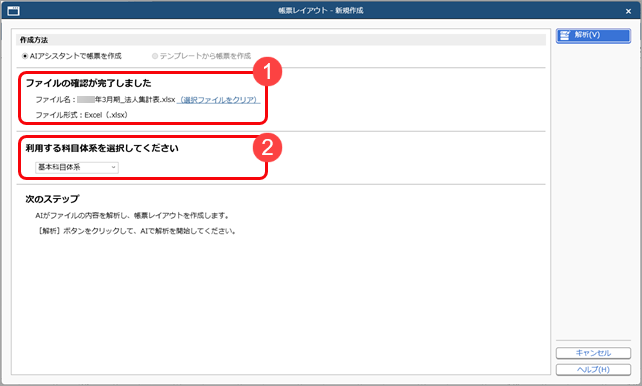
Task: Open help with ヘルプ(H) button
Action: point(593,370)
